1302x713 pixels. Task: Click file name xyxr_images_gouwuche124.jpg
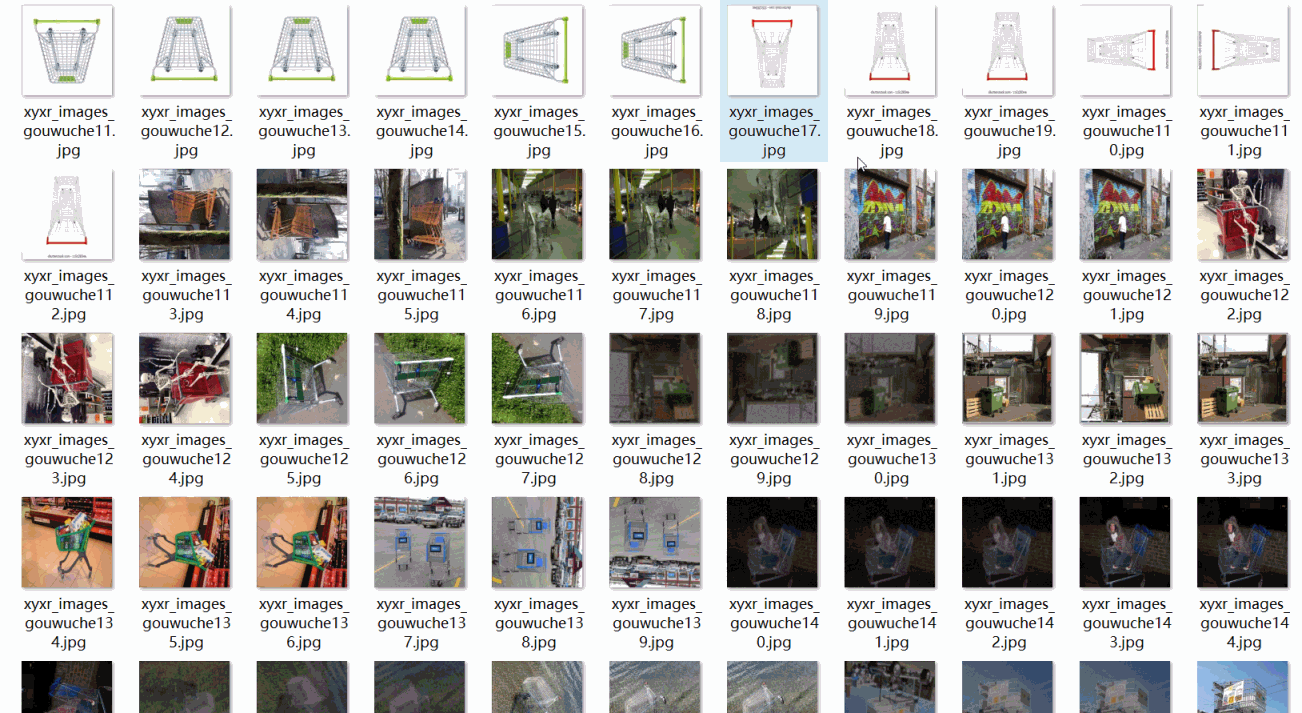(185, 459)
